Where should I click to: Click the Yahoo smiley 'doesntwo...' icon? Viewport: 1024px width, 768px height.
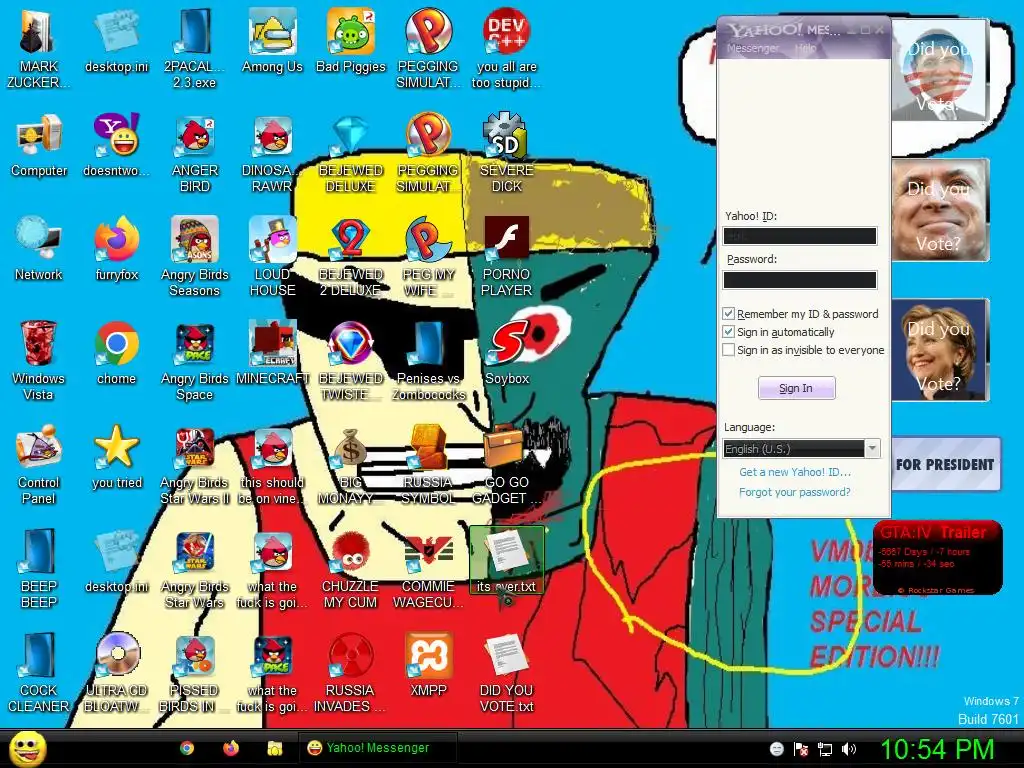click(116, 145)
